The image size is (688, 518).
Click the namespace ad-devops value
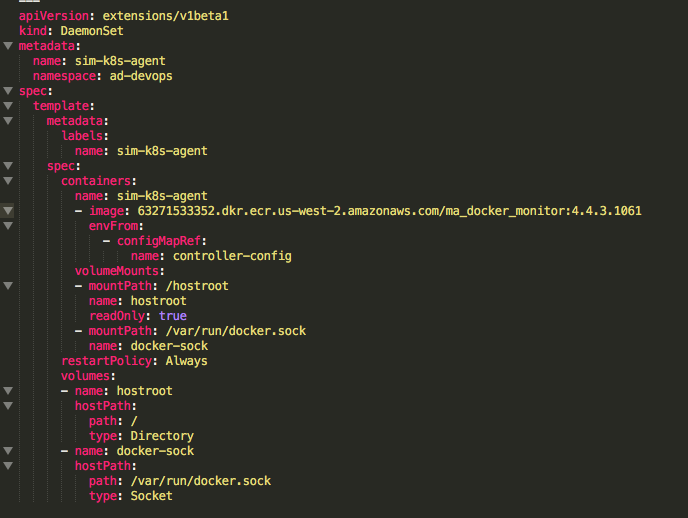tap(141, 76)
